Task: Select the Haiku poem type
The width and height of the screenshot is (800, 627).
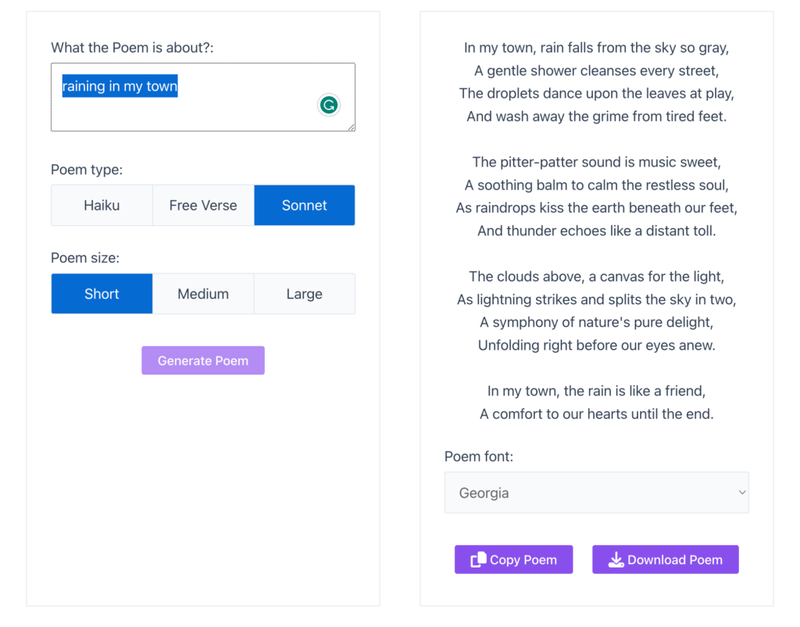Action: [102, 205]
